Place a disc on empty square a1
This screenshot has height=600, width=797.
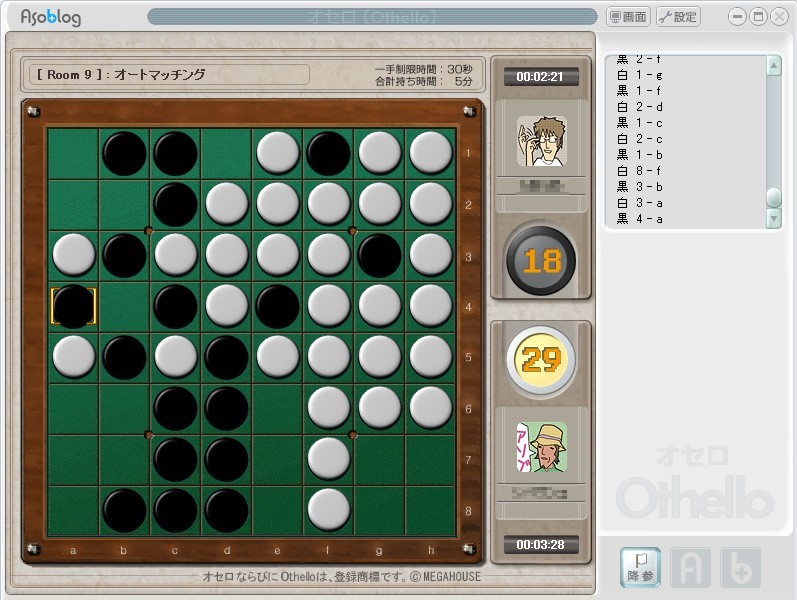(x=73, y=153)
